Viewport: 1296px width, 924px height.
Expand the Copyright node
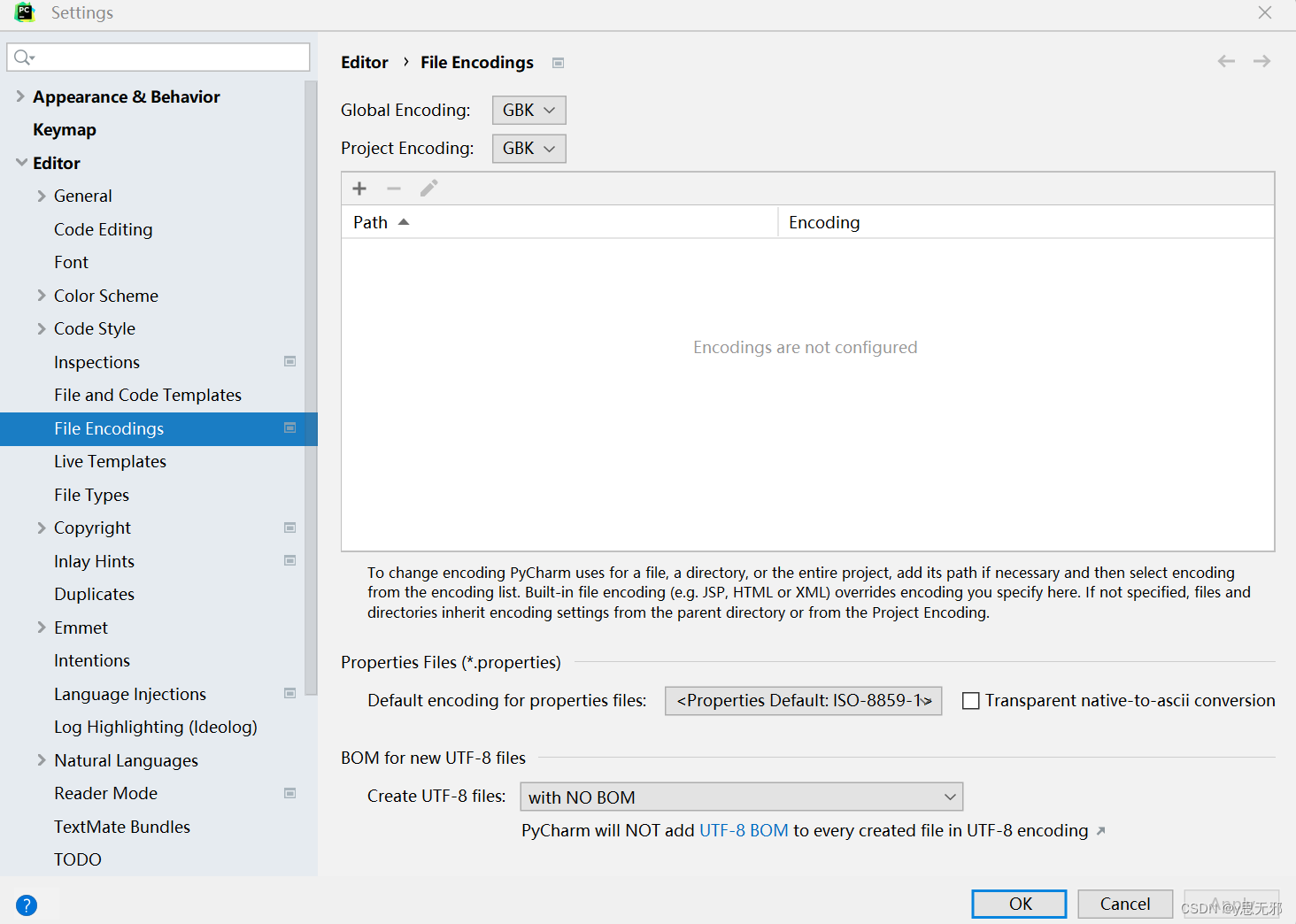(42, 527)
